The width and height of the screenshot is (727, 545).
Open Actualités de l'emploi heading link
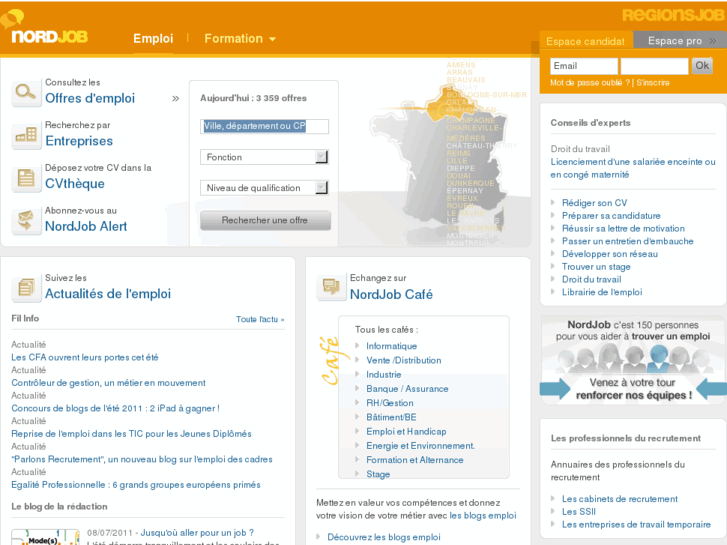coord(108,294)
